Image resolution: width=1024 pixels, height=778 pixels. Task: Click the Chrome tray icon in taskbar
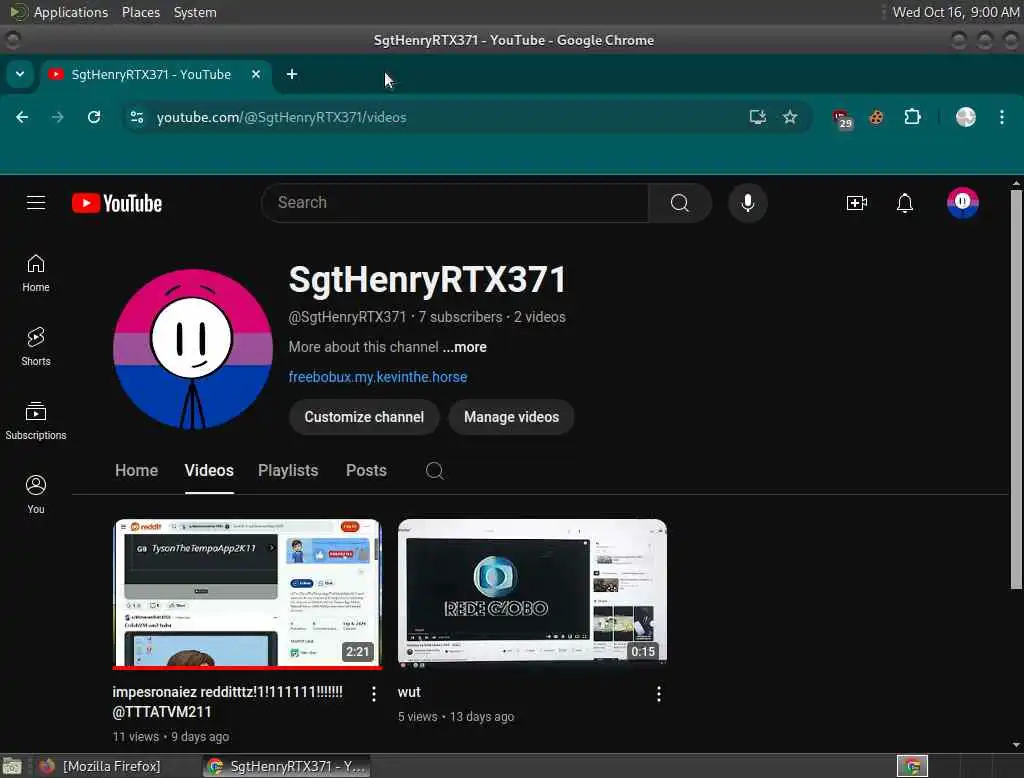pyautogui.click(x=912, y=766)
